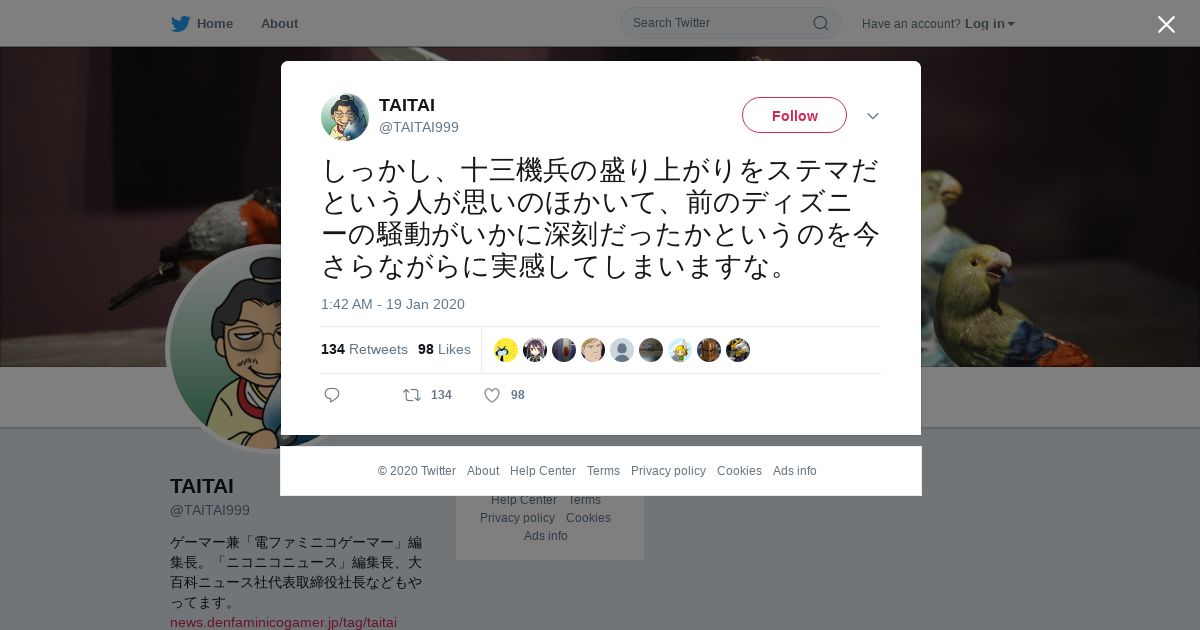1200x630 pixels.
Task: Go to Home in top navigation
Action: (215, 24)
